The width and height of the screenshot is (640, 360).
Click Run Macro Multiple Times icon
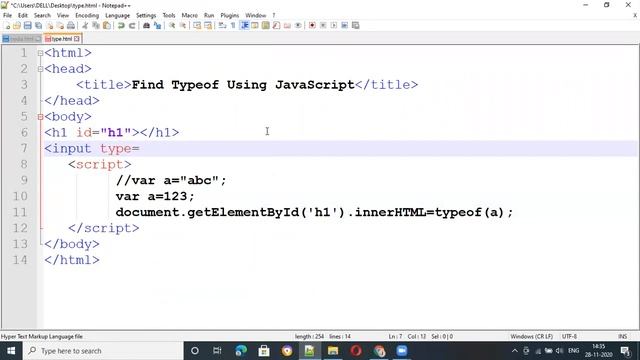click(x=344, y=26)
